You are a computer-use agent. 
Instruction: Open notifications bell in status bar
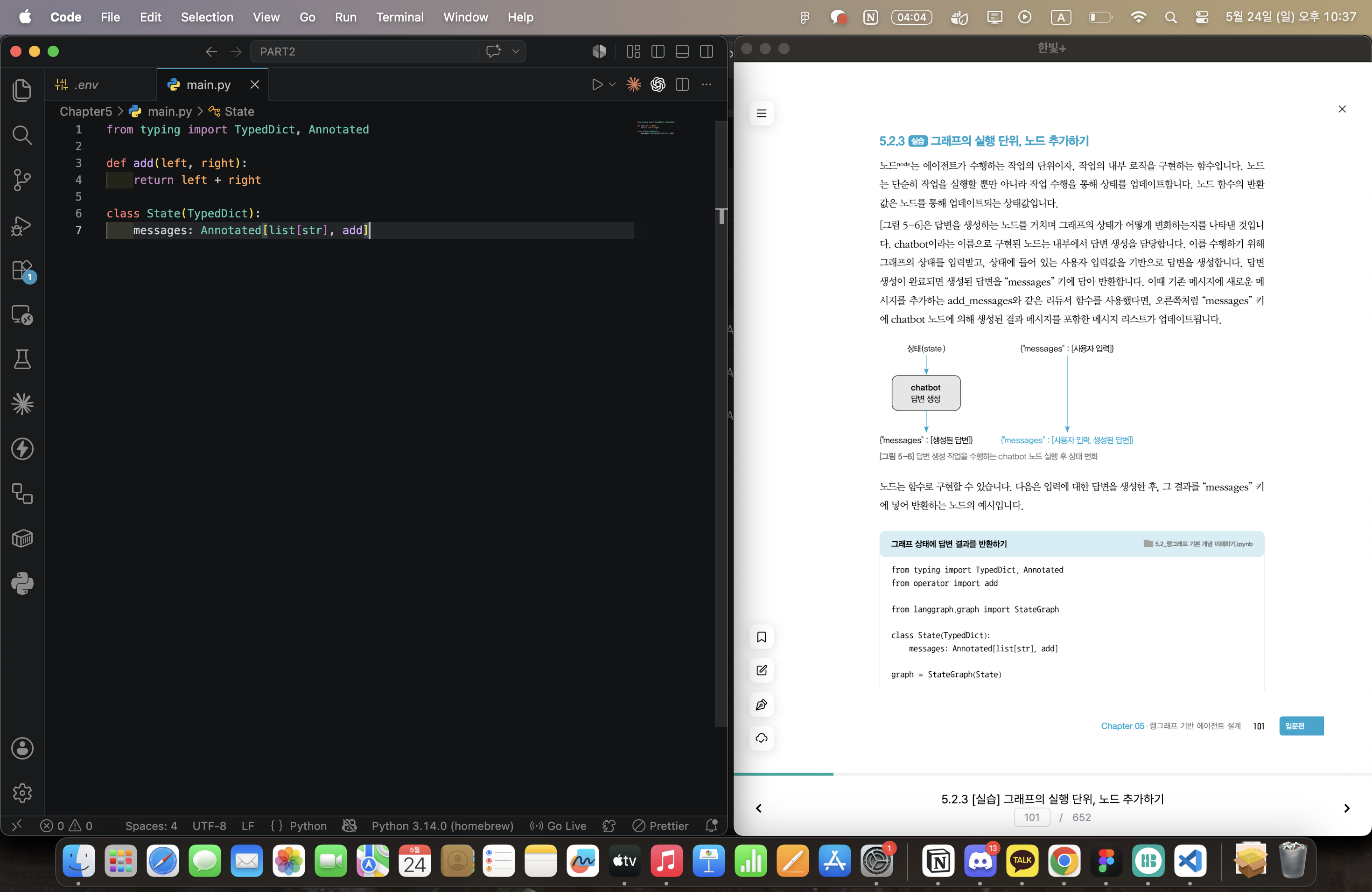point(711,826)
